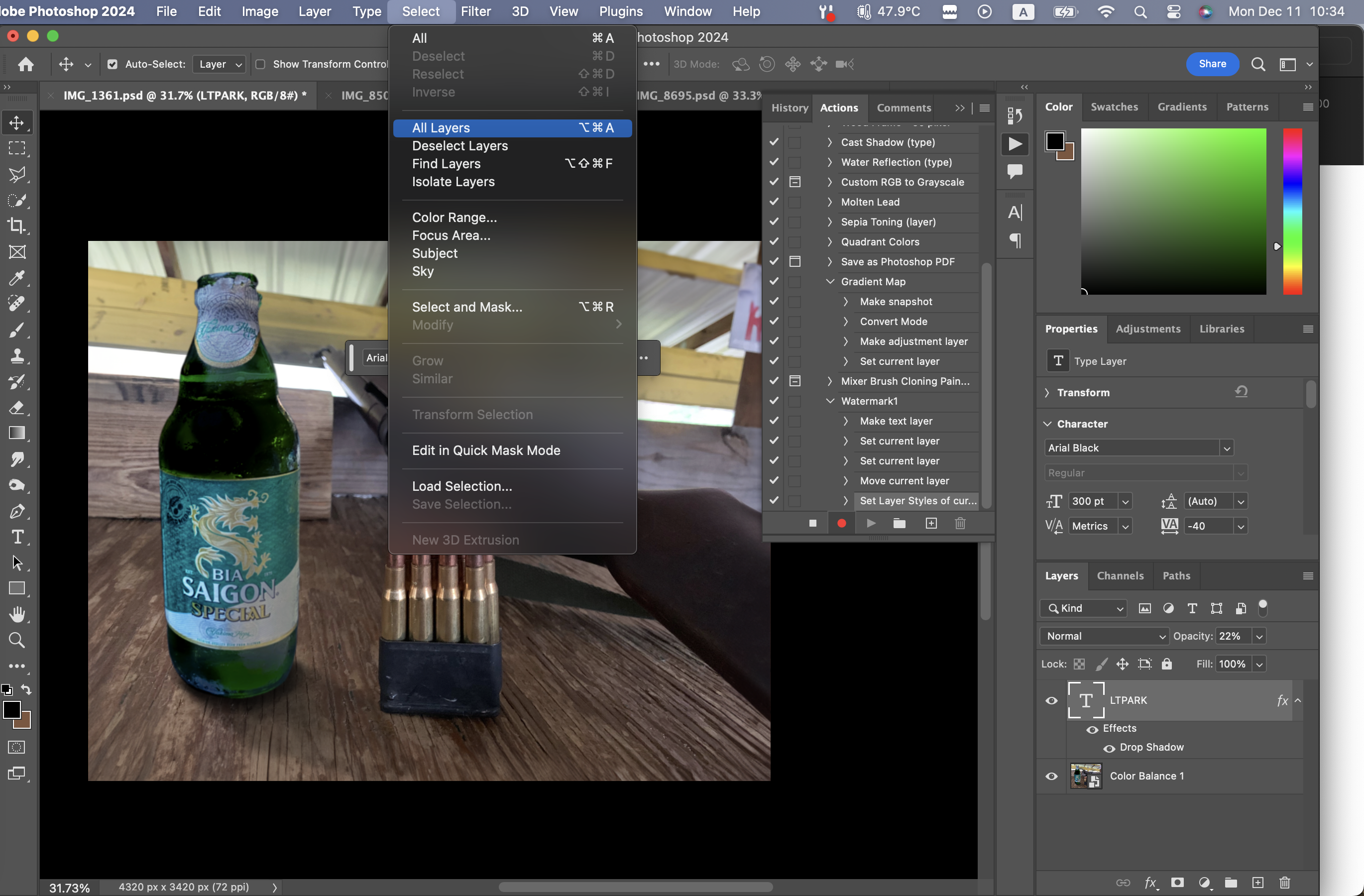
Task: Select the Crop tool
Action: point(17,225)
